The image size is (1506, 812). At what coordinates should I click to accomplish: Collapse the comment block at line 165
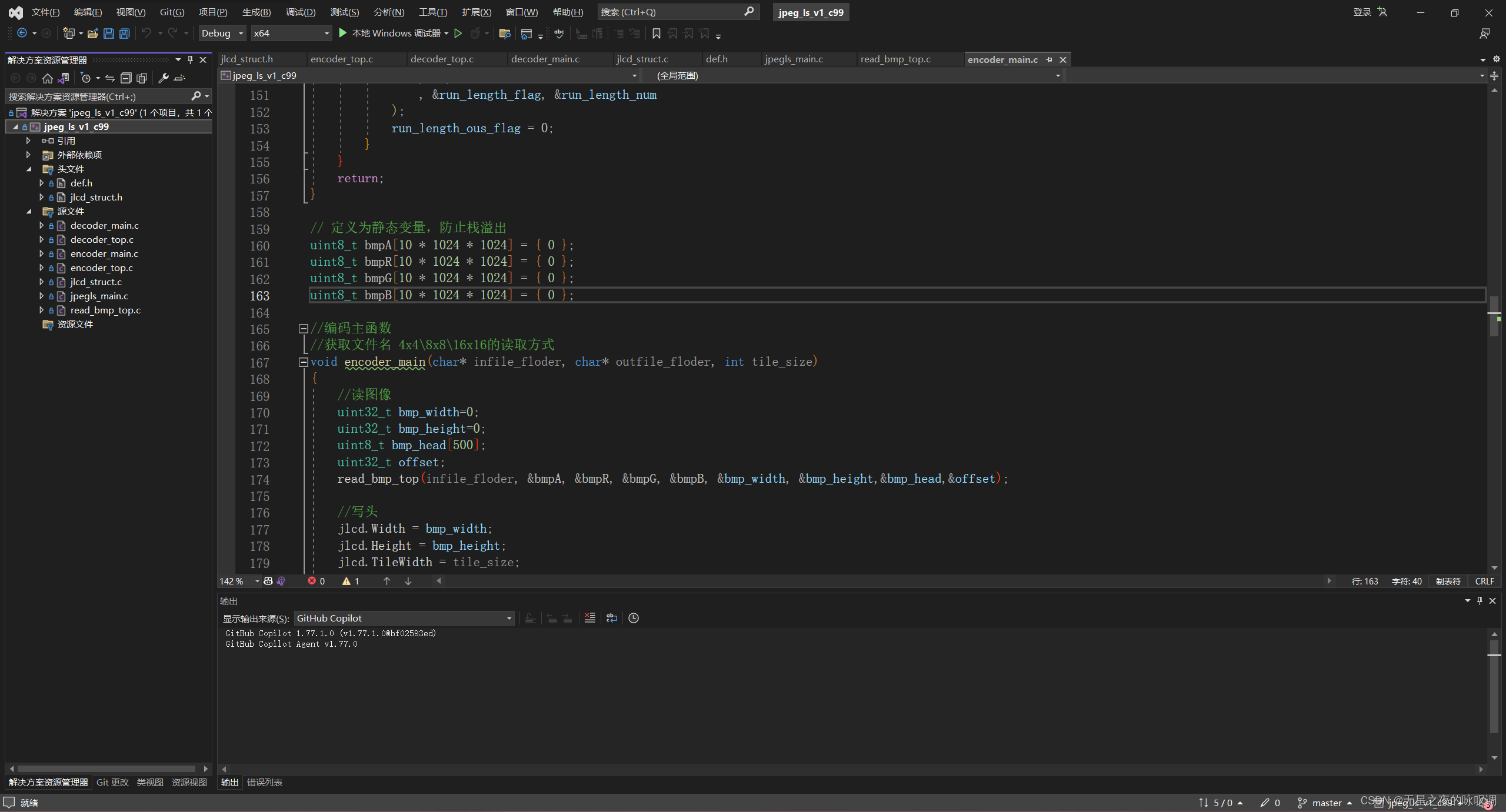click(x=304, y=329)
